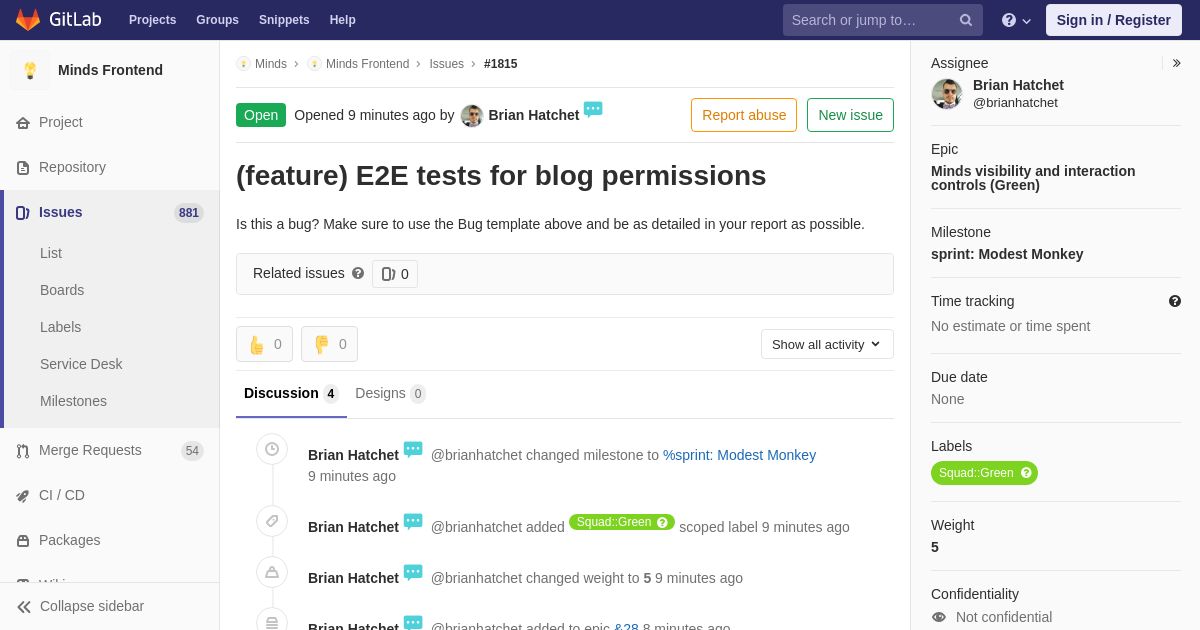This screenshot has height=630, width=1200.
Task: Switch to the Designs tab
Action: (389, 393)
